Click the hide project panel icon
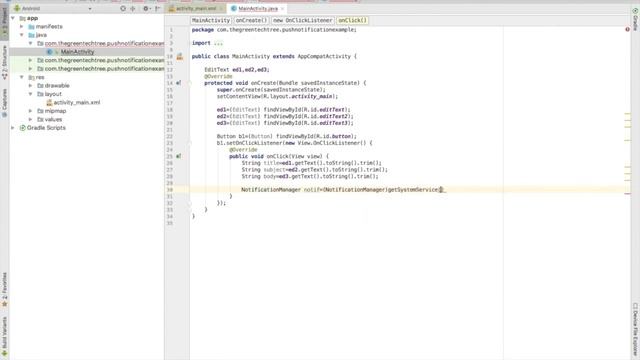This screenshot has width=640, height=360. point(158,8)
